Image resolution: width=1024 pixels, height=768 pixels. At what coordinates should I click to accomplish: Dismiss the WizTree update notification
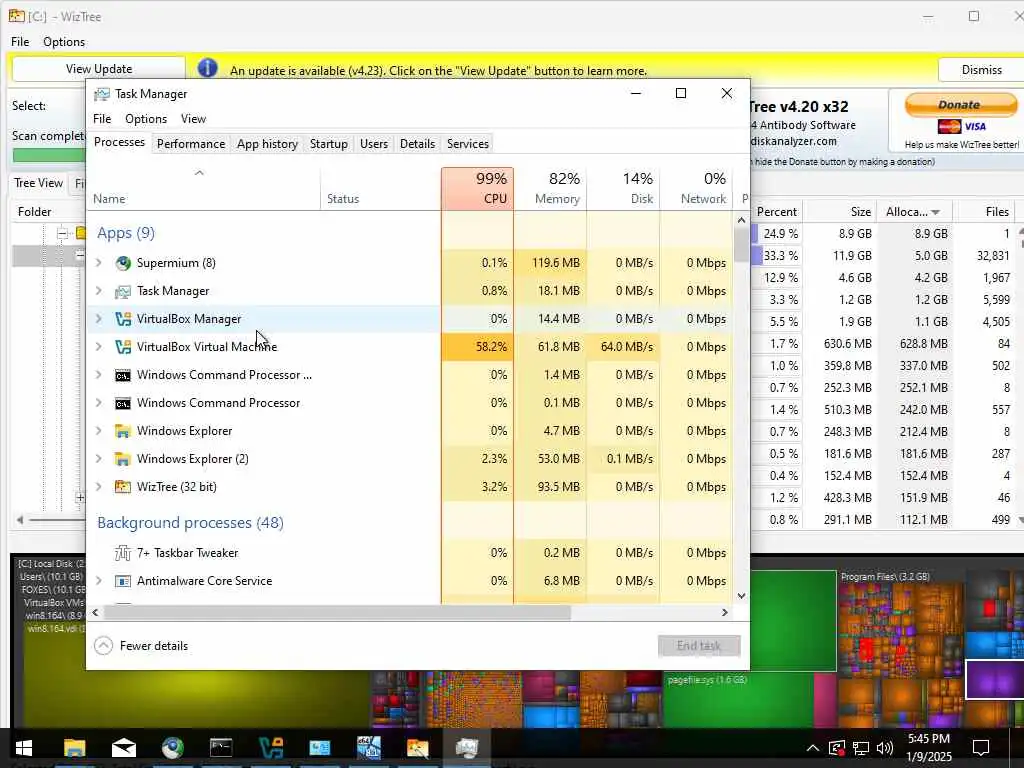[981, 69]
